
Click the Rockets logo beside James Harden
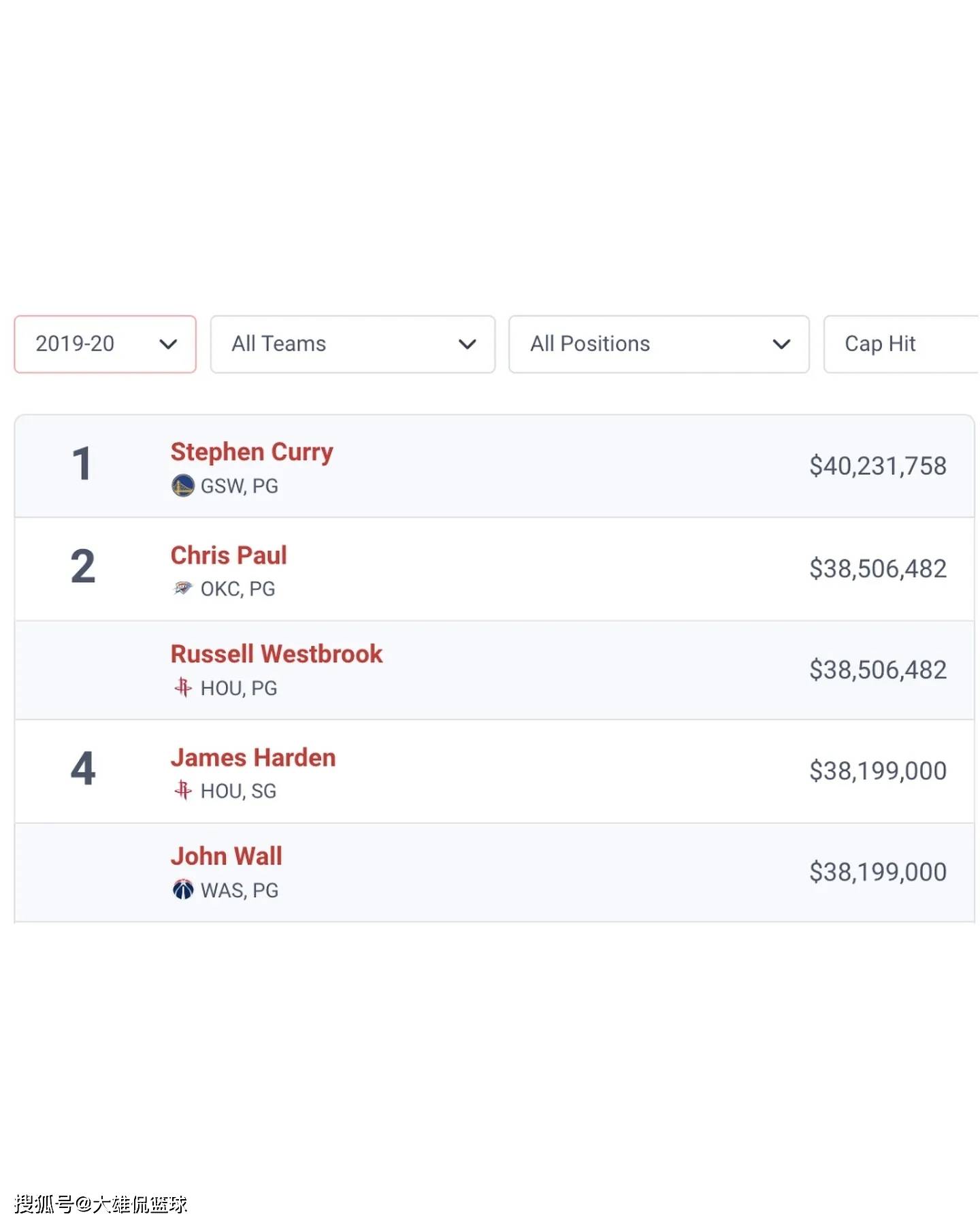tap(182, 790)
